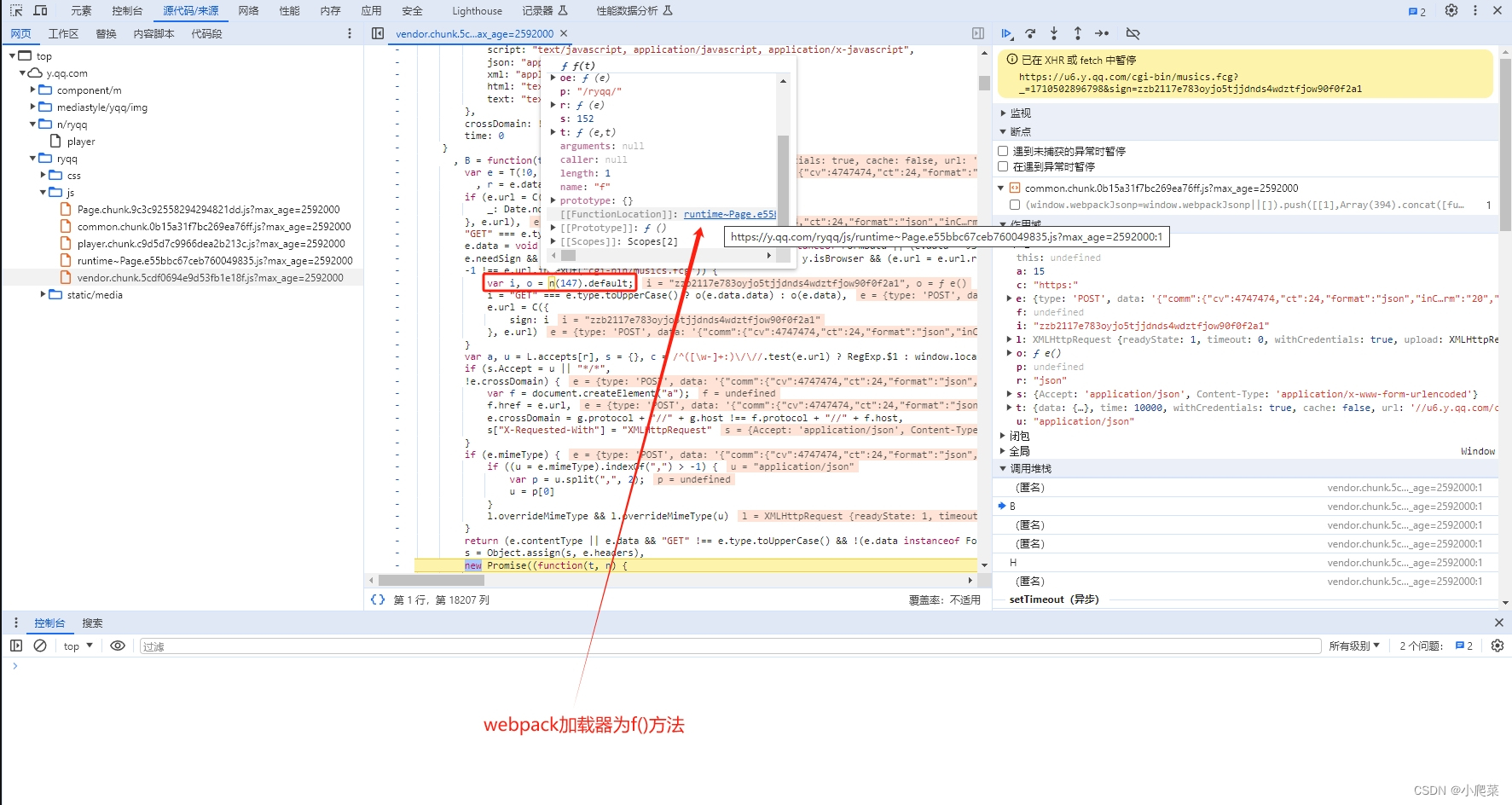Click the pretty print braces icon
Image resolution: width=1512 pixels, height=805 pixels.
coord(378,599)
